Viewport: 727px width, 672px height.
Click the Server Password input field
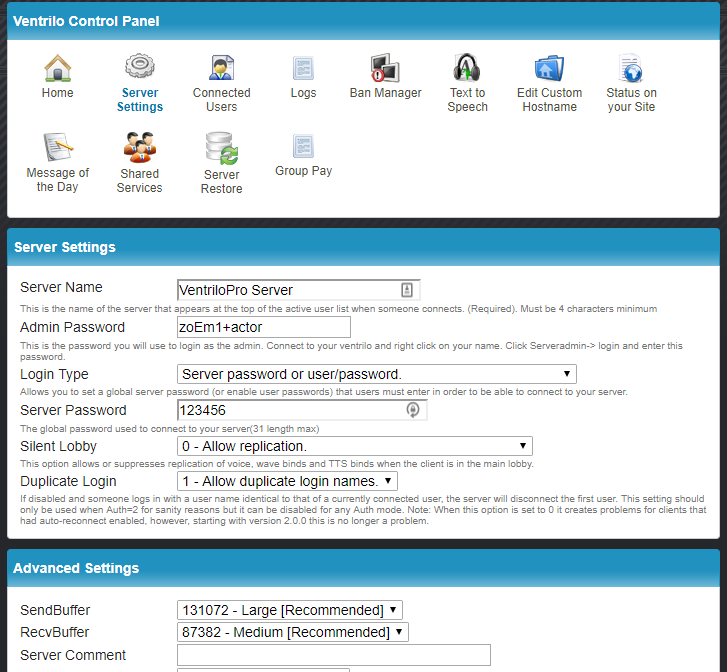pyautogui.click(x=302, y=410)
